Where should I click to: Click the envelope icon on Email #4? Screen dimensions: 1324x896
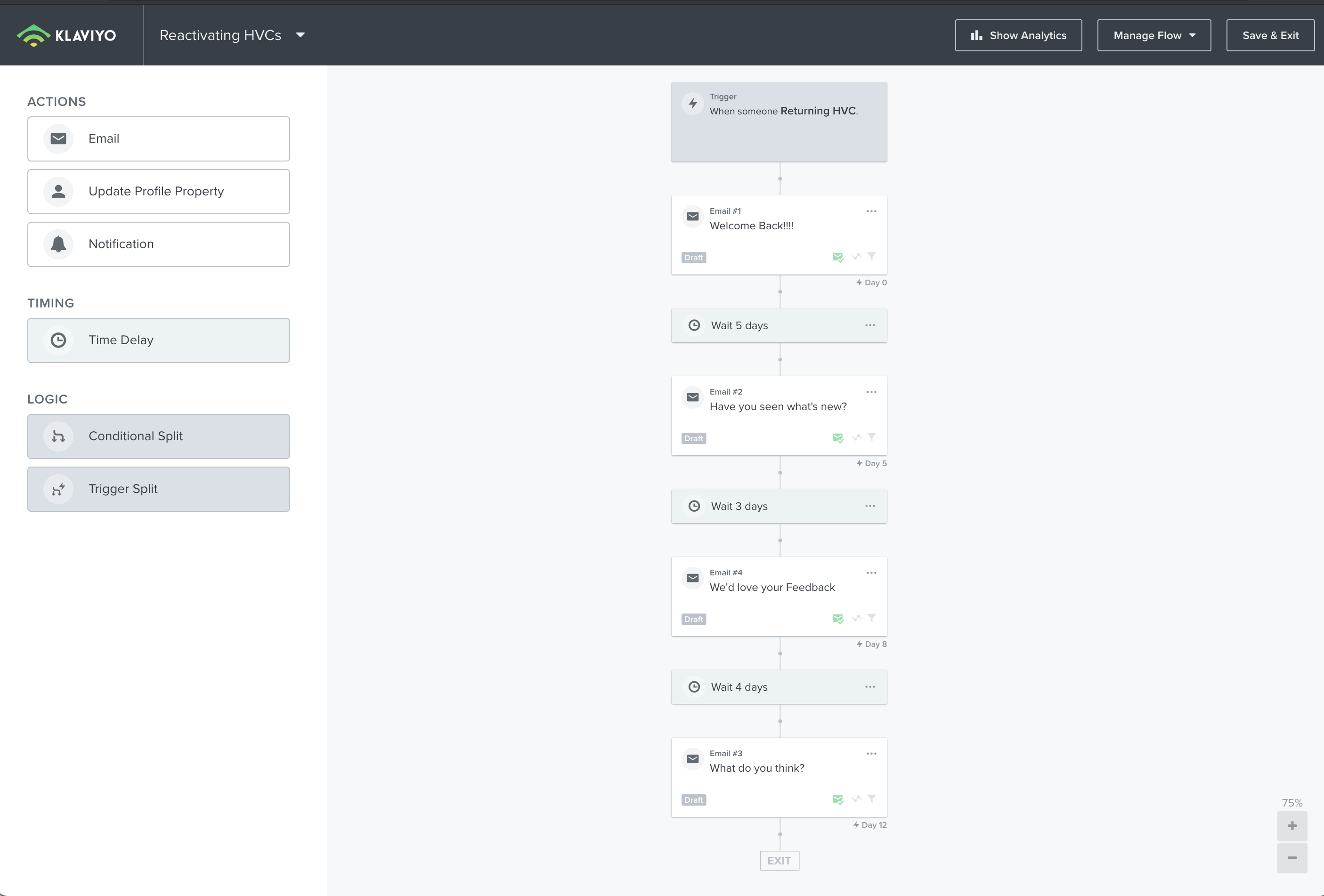(693, 578)
